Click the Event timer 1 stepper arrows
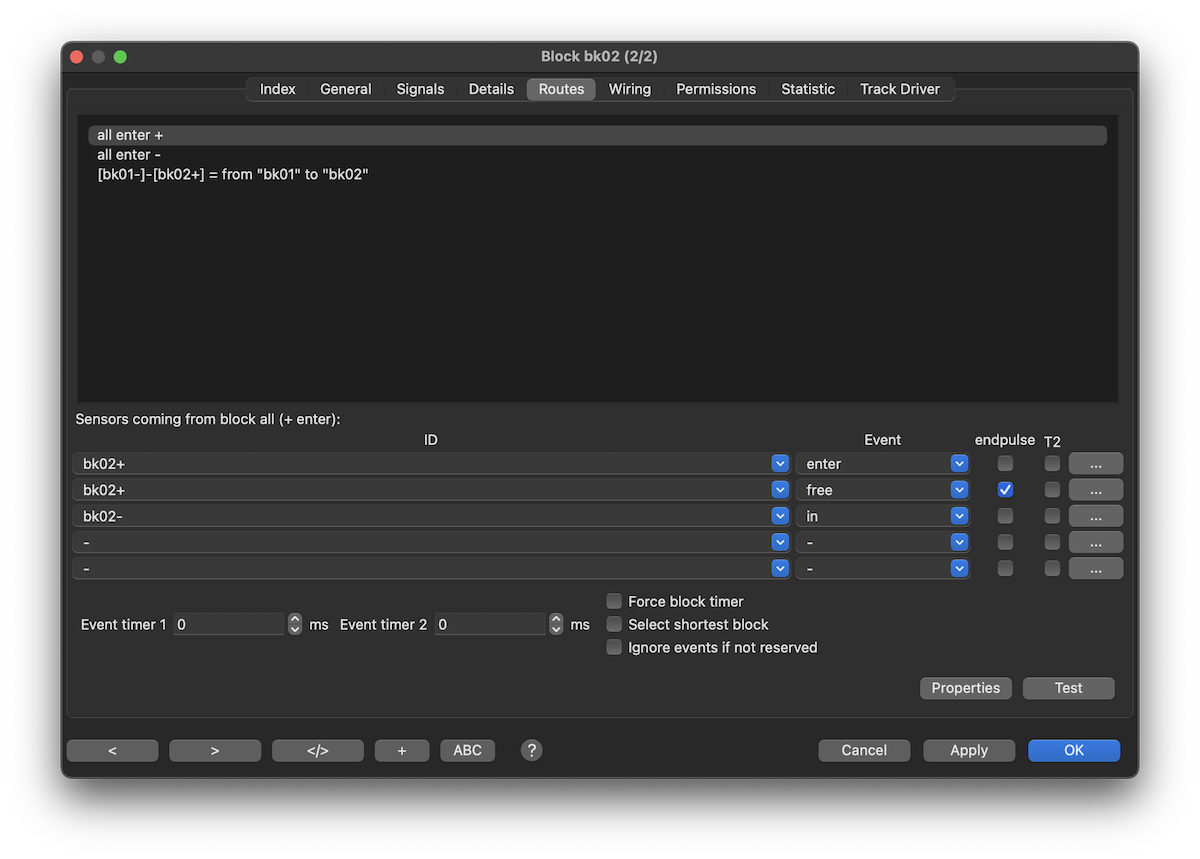Image resolution: width=1200 pixels, height=859 pixels. 295,624
